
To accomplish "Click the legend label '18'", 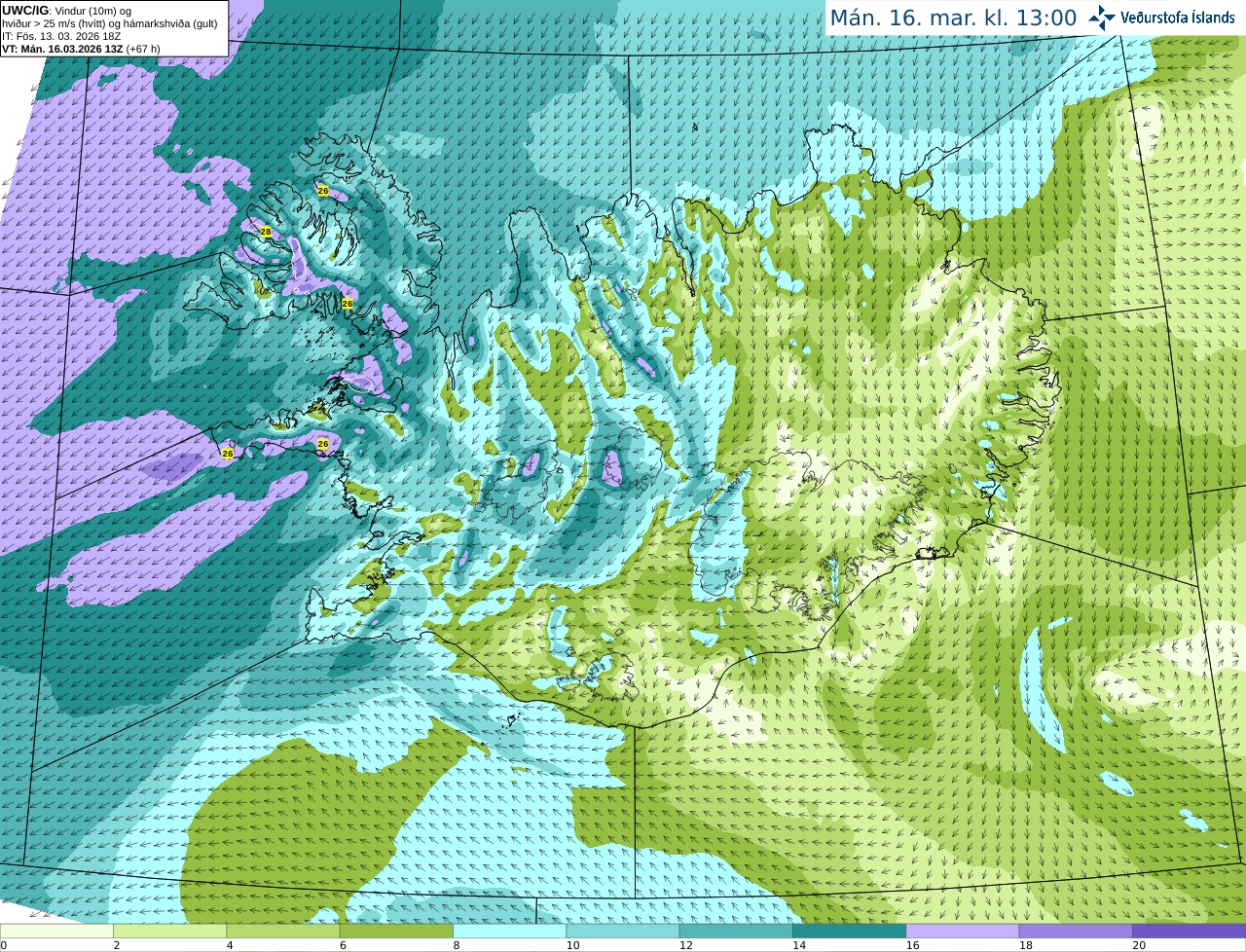I will pos(1026,945).
